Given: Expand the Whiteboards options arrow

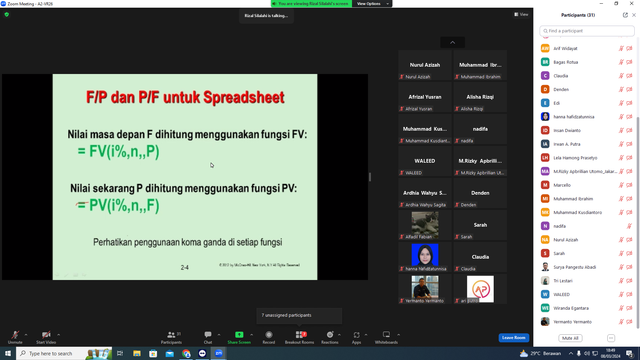Looking at the screenshot, I should [398, 335].
